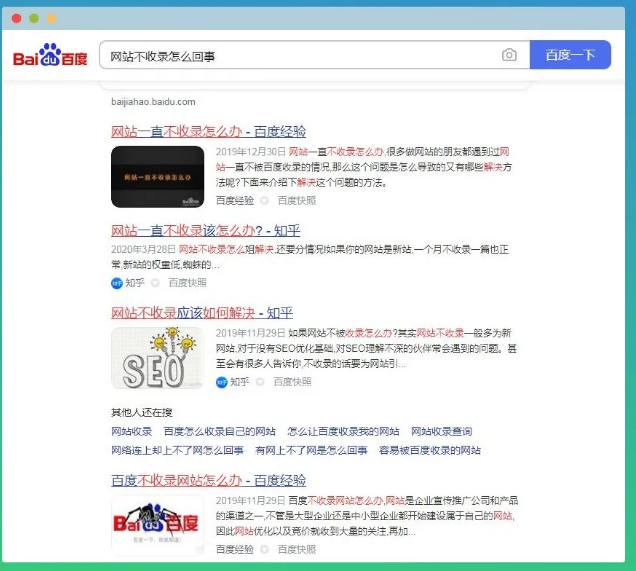Screen dimensions: 636x571
Task: Open camera image search icon
Action: (x=509, y=55)
